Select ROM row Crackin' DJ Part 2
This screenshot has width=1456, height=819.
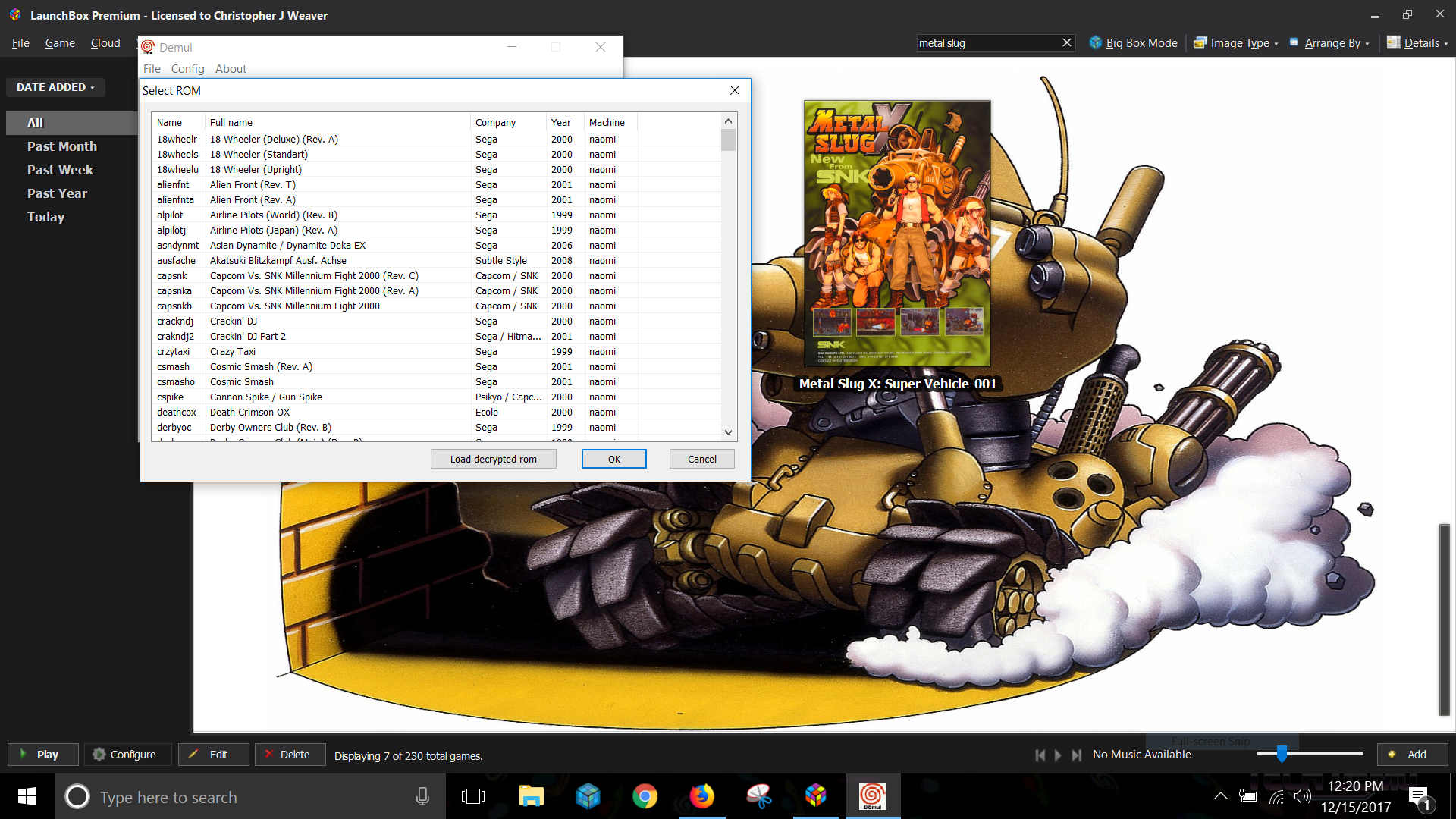point(436,336)
